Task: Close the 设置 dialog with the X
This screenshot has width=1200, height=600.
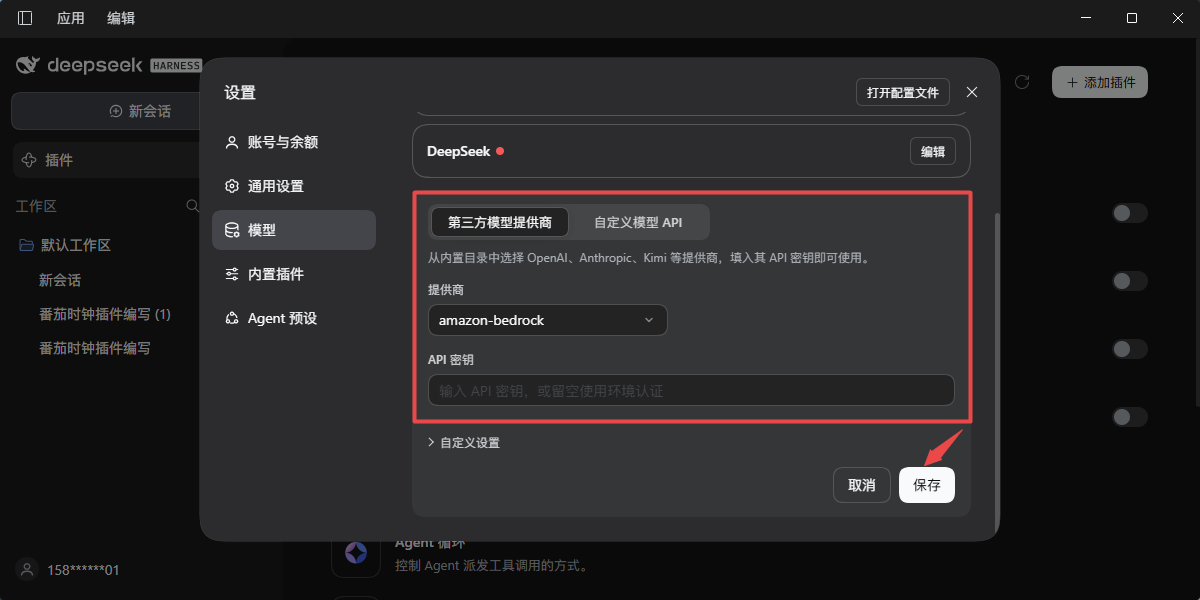Action: point(972,92)
